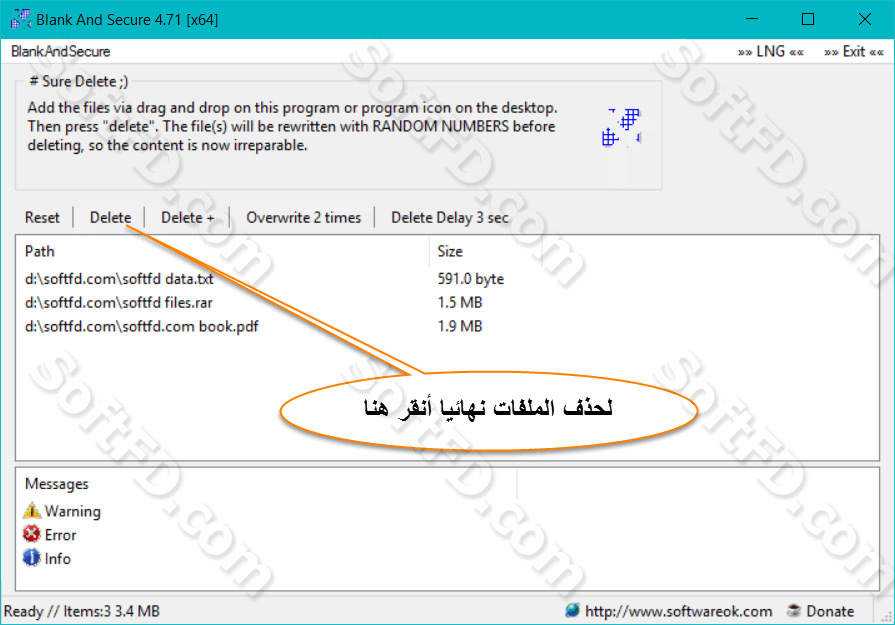895x625 pixels.
Task: Choose the Exit menu item
Action: point(854,51)
